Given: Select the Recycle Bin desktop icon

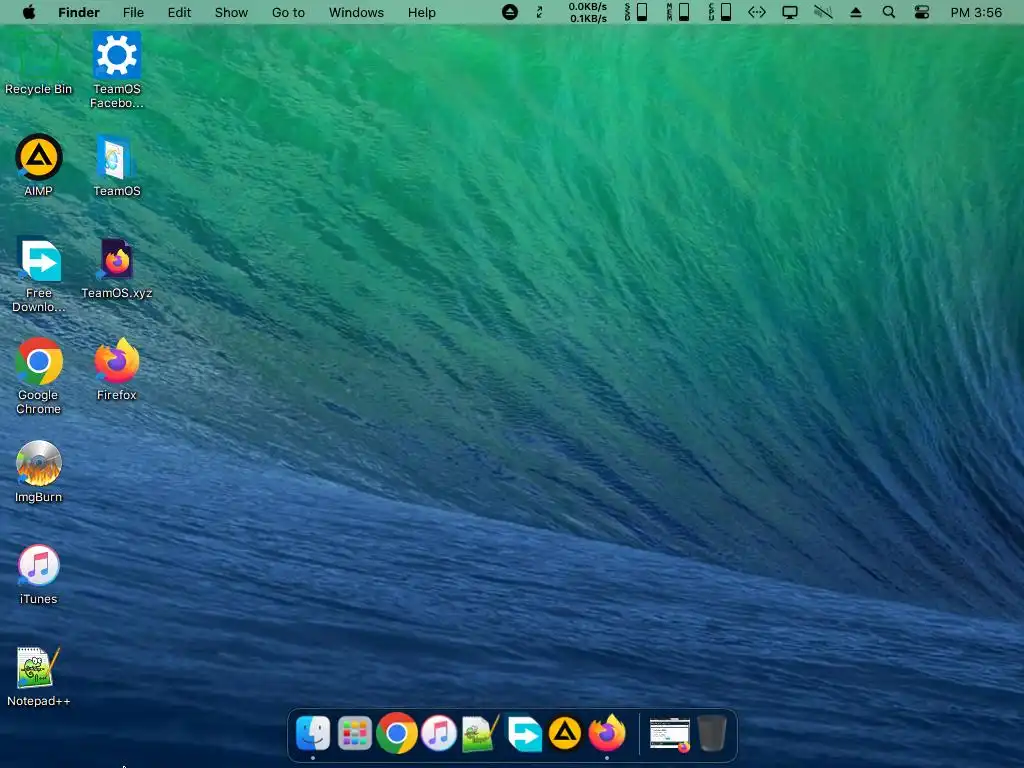Looking at the screenshot, I should (39, 64).
